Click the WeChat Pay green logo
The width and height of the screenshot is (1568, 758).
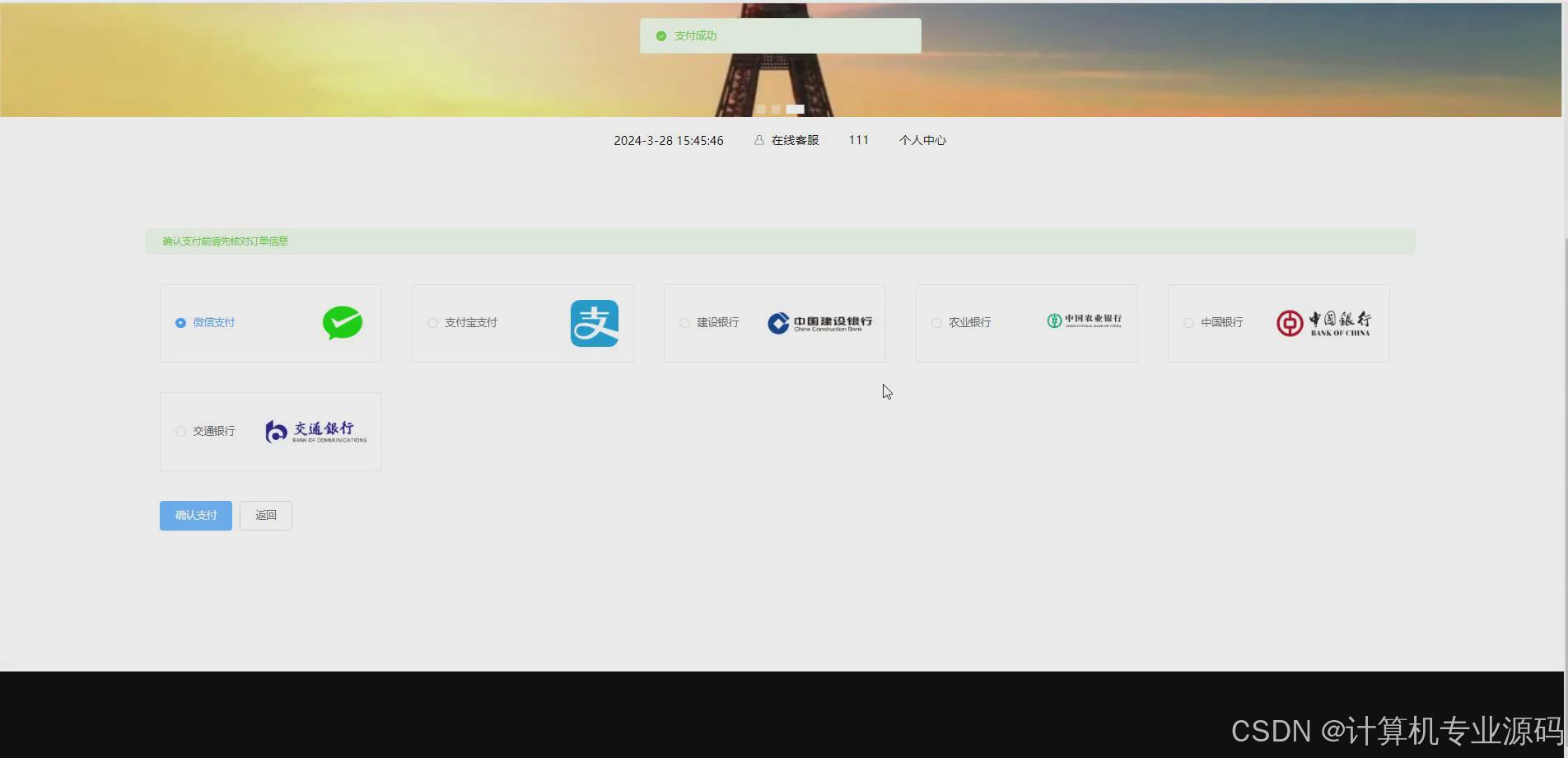tap(343, 323)
